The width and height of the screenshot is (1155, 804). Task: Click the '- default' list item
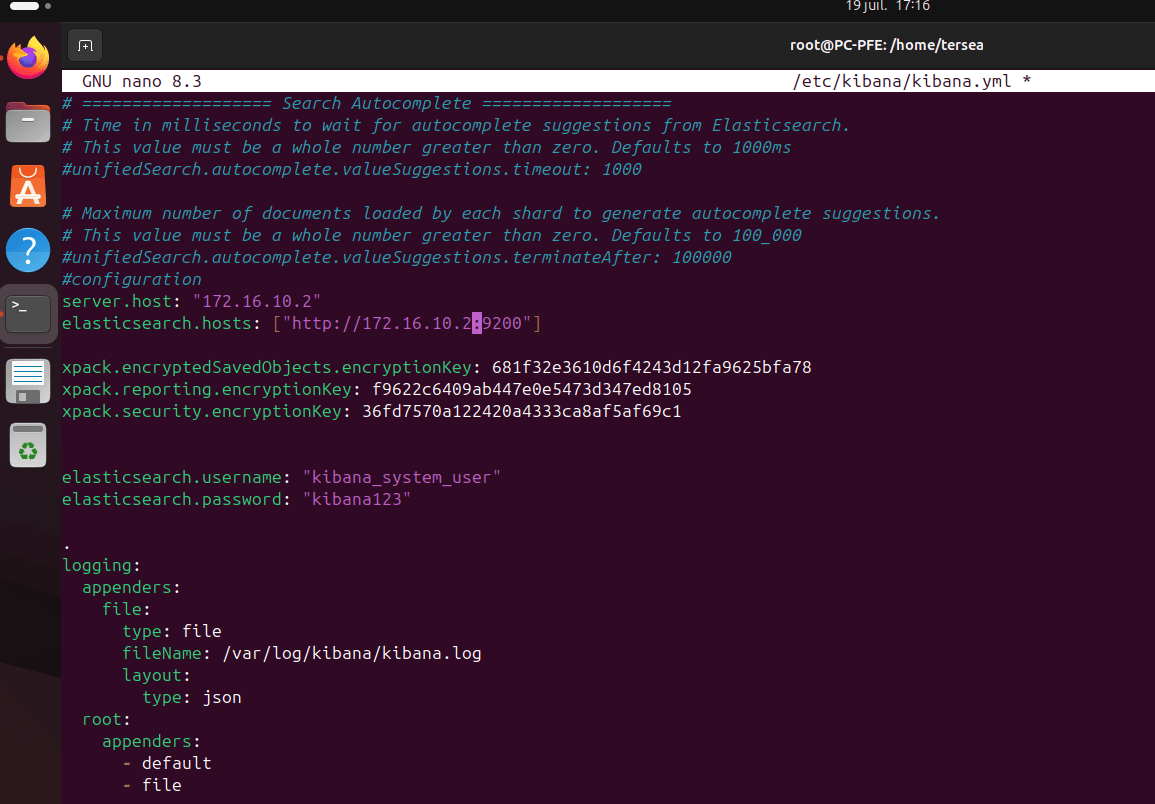pos(166,763)
